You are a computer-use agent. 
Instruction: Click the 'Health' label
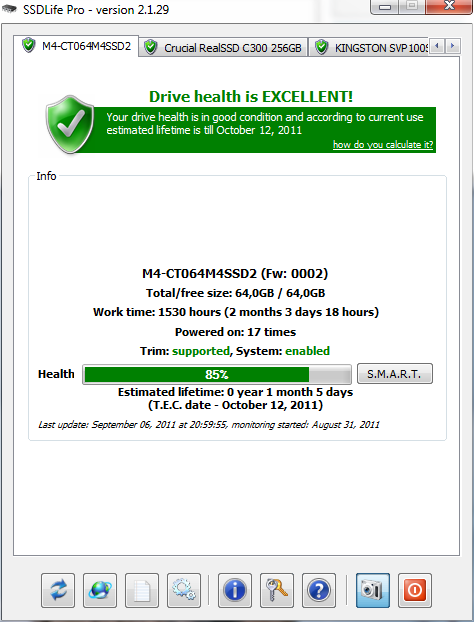[56, 374]
